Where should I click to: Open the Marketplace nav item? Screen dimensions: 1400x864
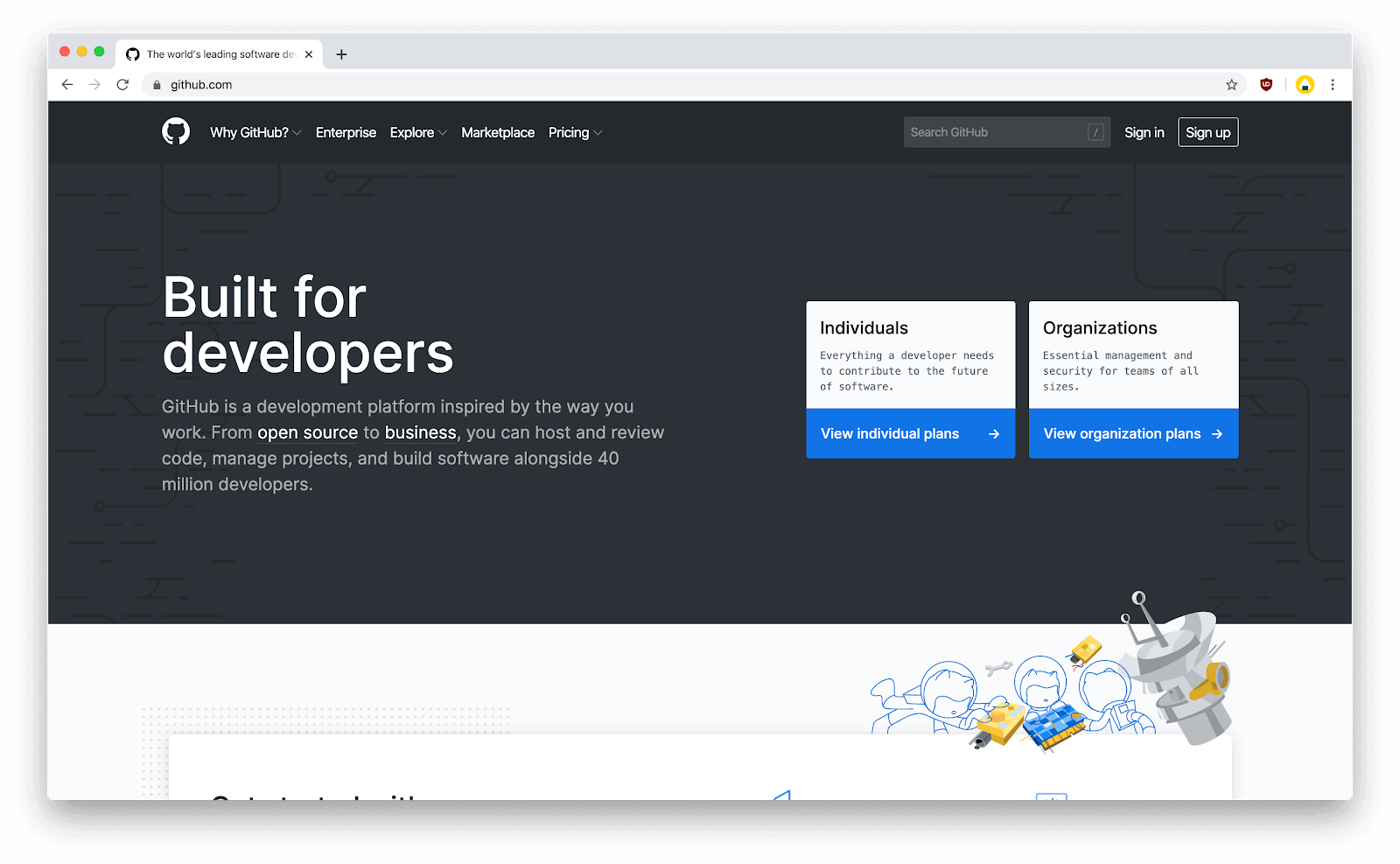[498, 133]
